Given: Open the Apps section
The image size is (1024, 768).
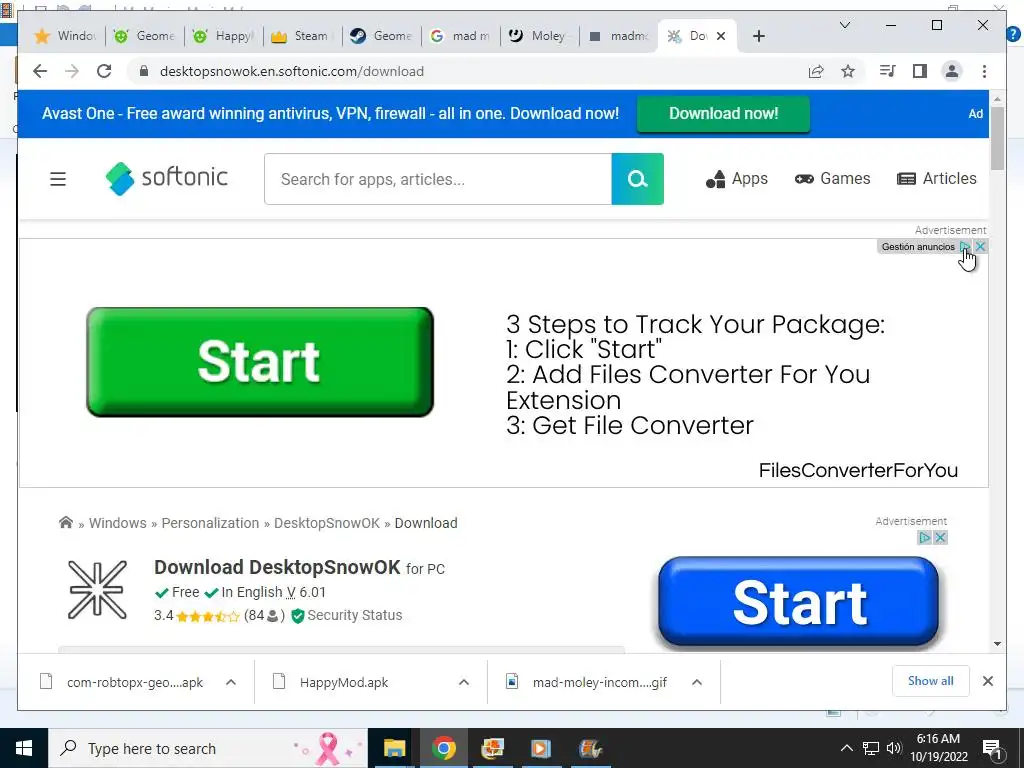Looking at the screenshot, I should pyautogui.click(x=737, y=178).
